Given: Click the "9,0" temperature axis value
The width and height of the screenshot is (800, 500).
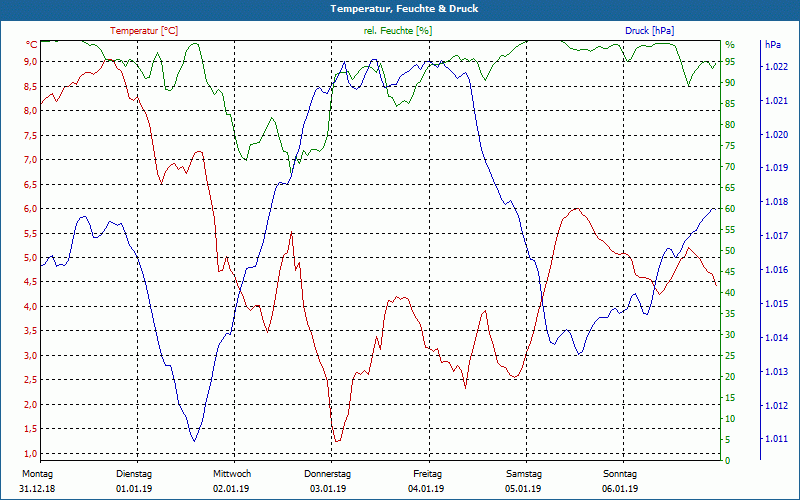Looking at the screenshot, I should pyautogui.click(x=31, y=62).
